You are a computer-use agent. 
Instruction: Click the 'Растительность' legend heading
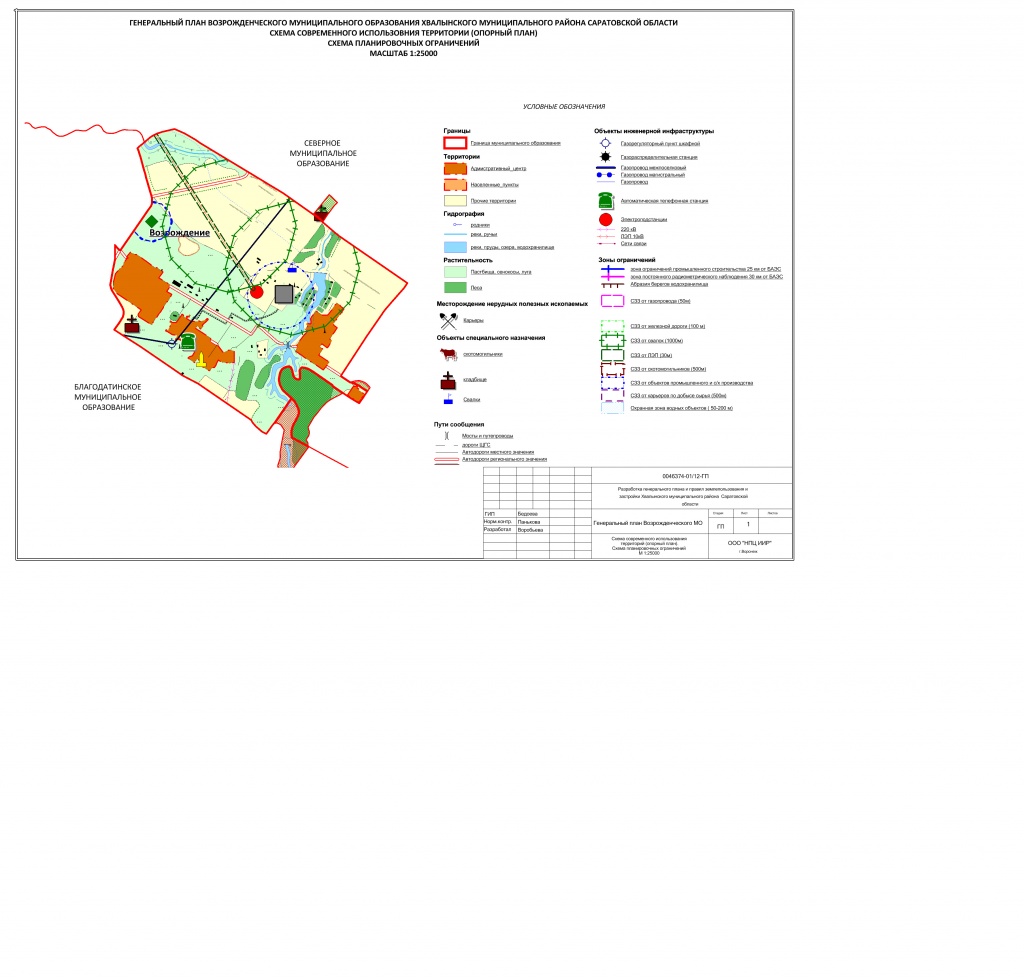[468, 260]
